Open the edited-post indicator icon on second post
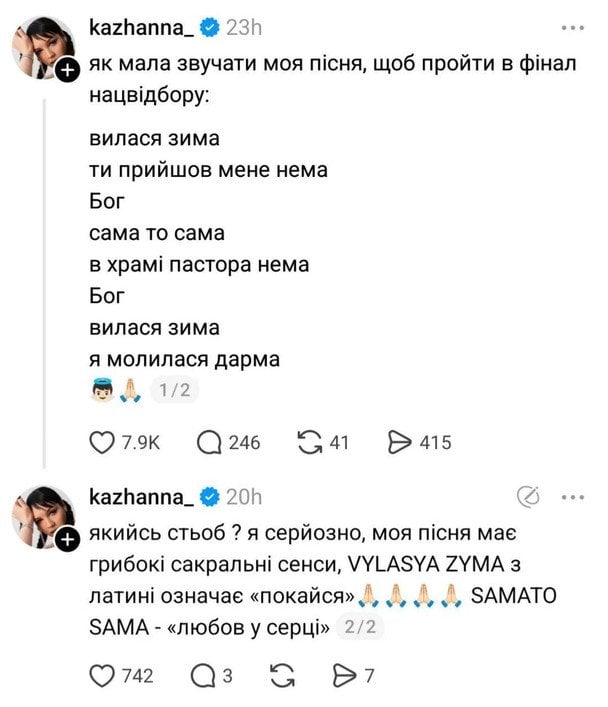Image resolution: width=608 pixels, height=707 pixels. [x=528, y=497]
